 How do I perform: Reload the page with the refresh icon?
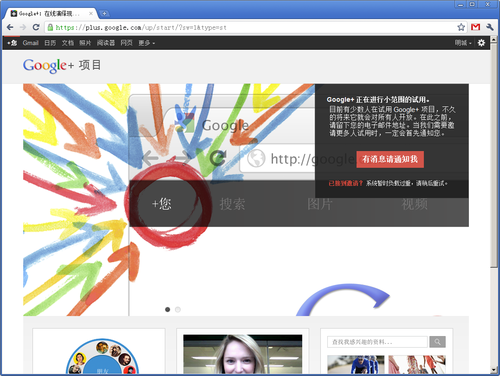click(36, 27)
